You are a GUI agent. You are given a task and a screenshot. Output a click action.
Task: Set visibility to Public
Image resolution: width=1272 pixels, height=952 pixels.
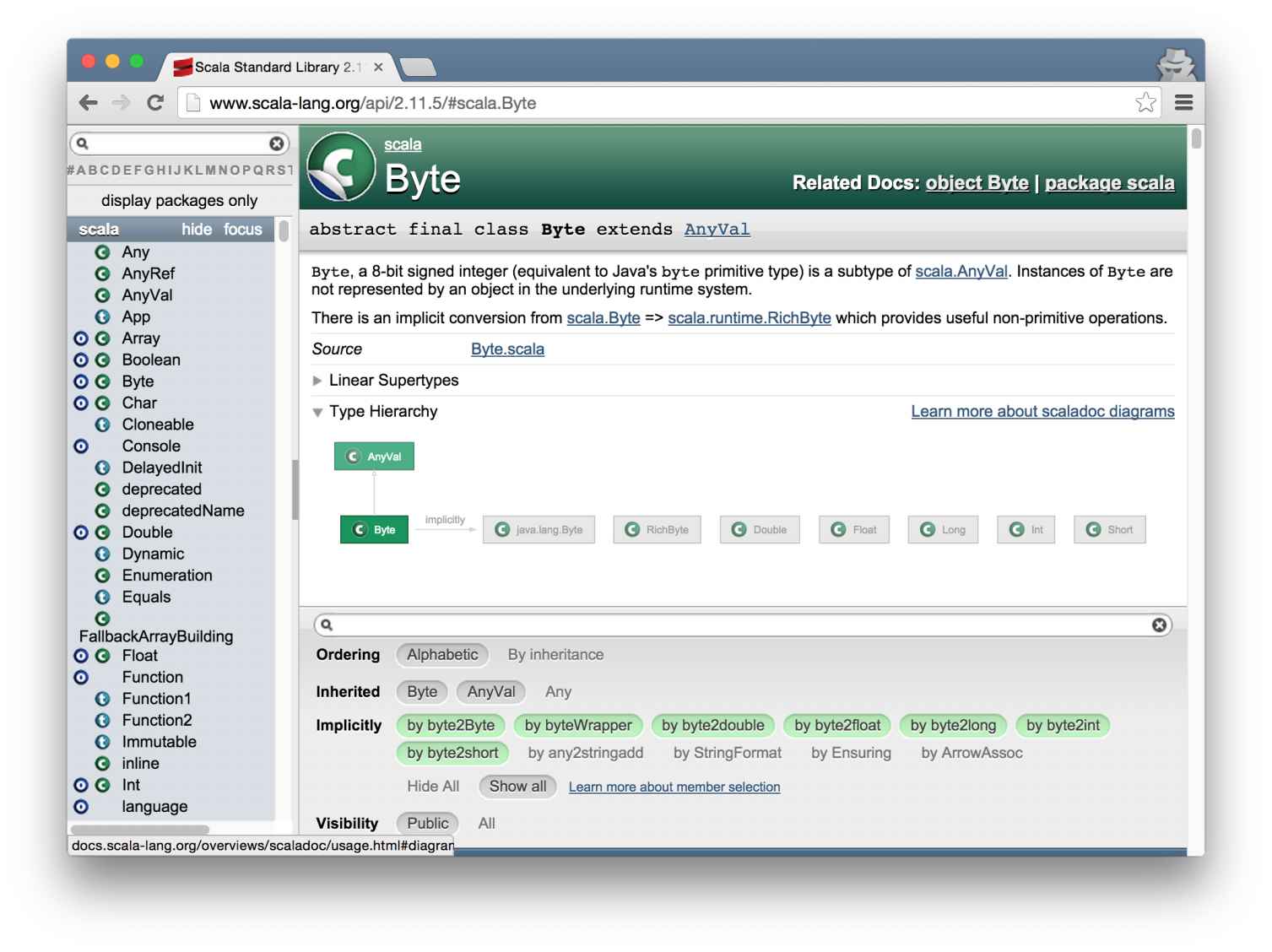click(x=428, y=824)
